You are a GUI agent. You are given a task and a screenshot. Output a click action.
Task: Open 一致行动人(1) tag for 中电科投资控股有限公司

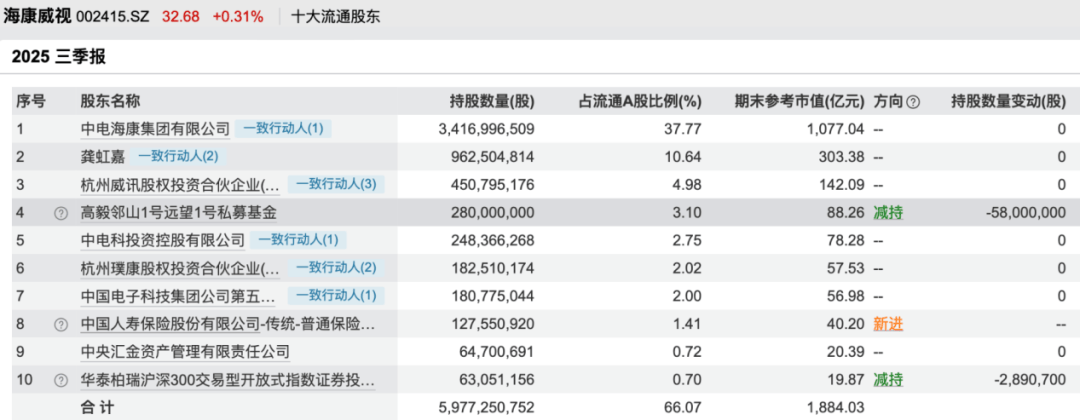(x=299, y=241)
